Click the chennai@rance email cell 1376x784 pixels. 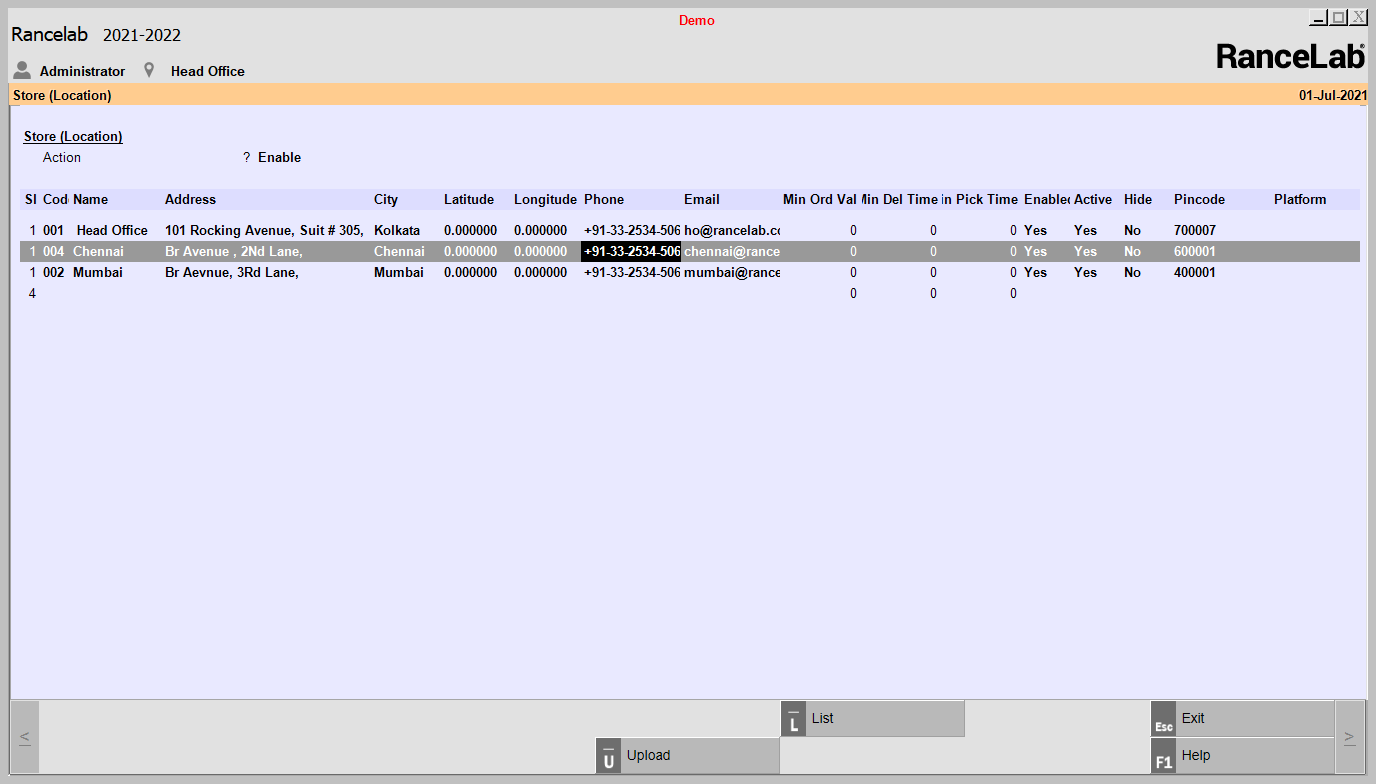[732, 252]
